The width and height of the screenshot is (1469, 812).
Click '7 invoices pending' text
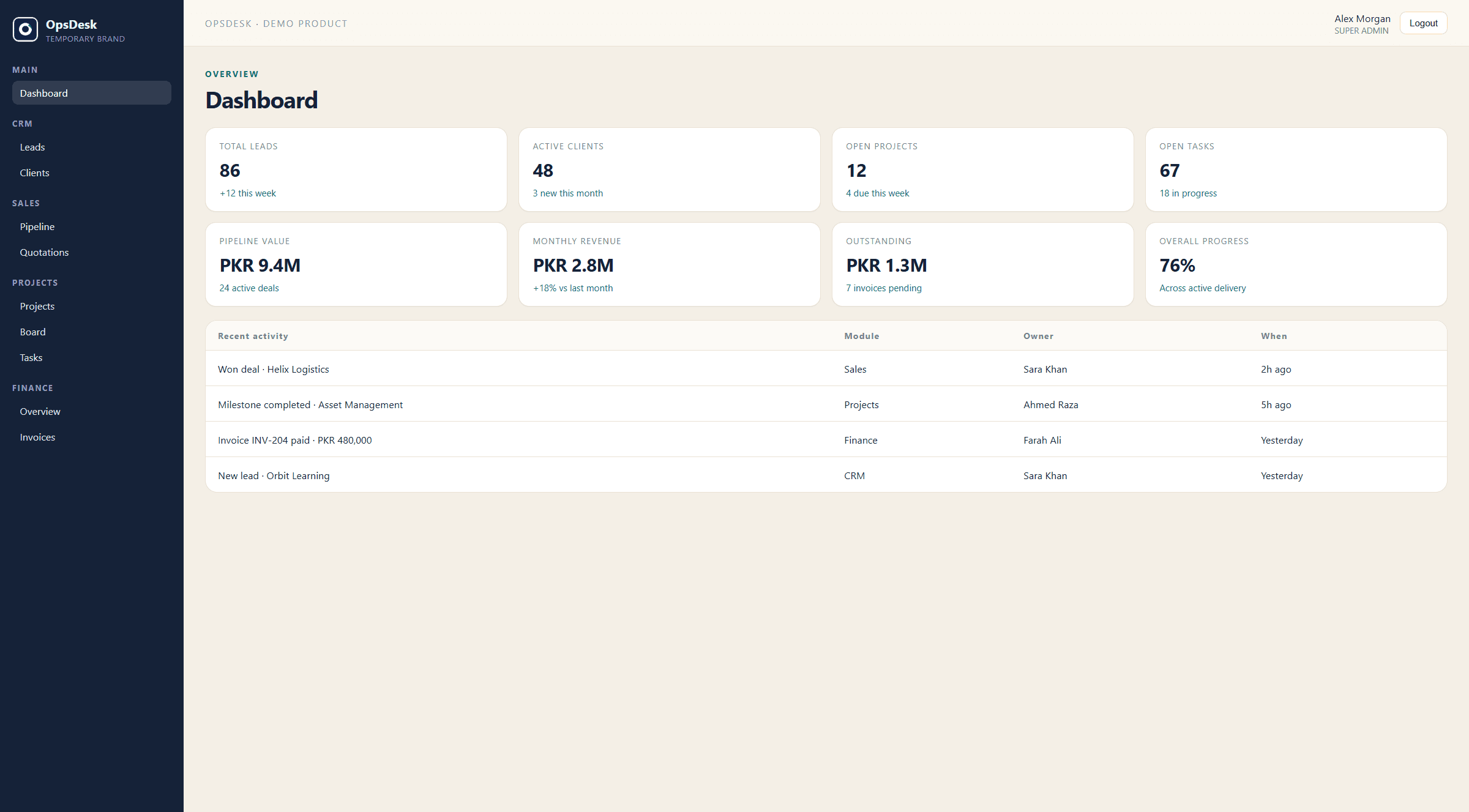coord(884,288)
